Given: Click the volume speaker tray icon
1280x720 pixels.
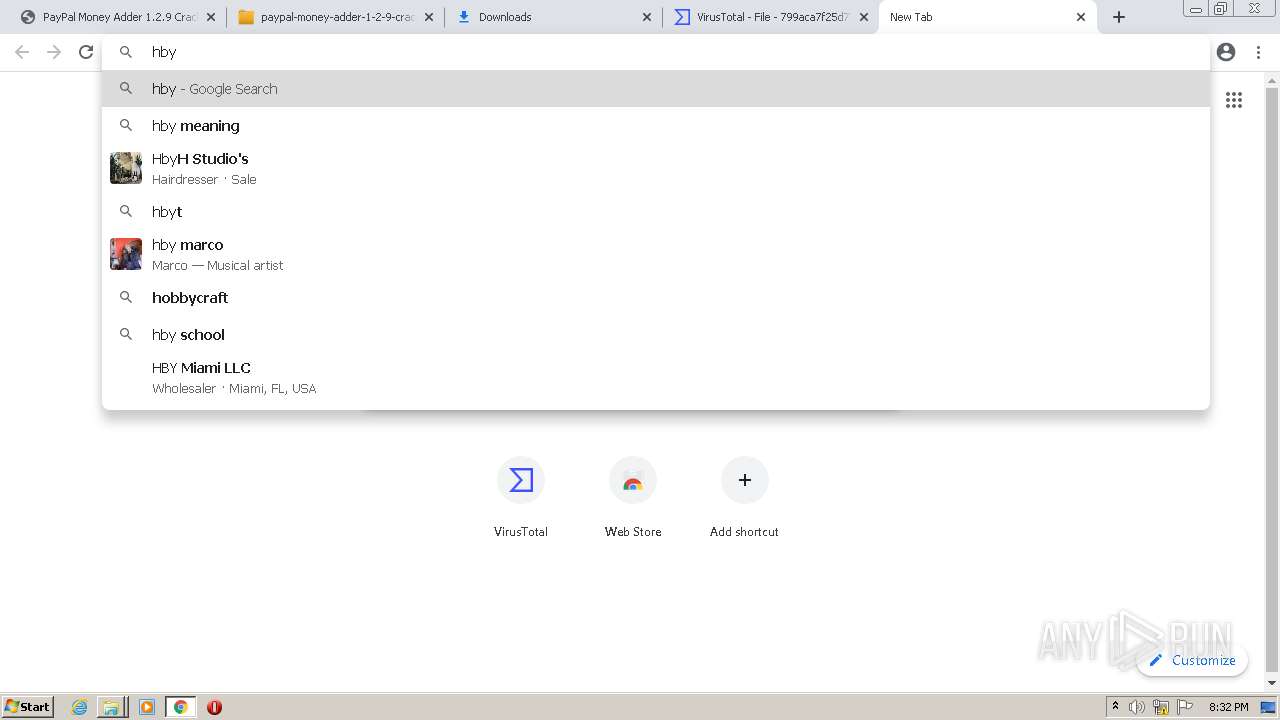Looking at the screenshot, I should pos(1137,707).
